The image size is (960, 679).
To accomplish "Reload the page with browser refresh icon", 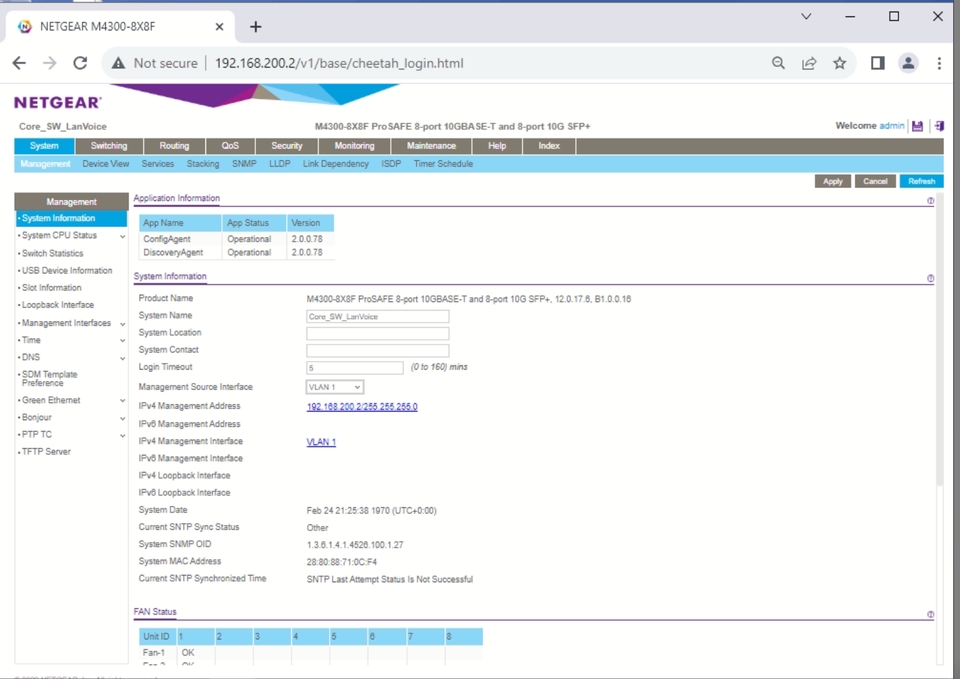I will point(80,63).
